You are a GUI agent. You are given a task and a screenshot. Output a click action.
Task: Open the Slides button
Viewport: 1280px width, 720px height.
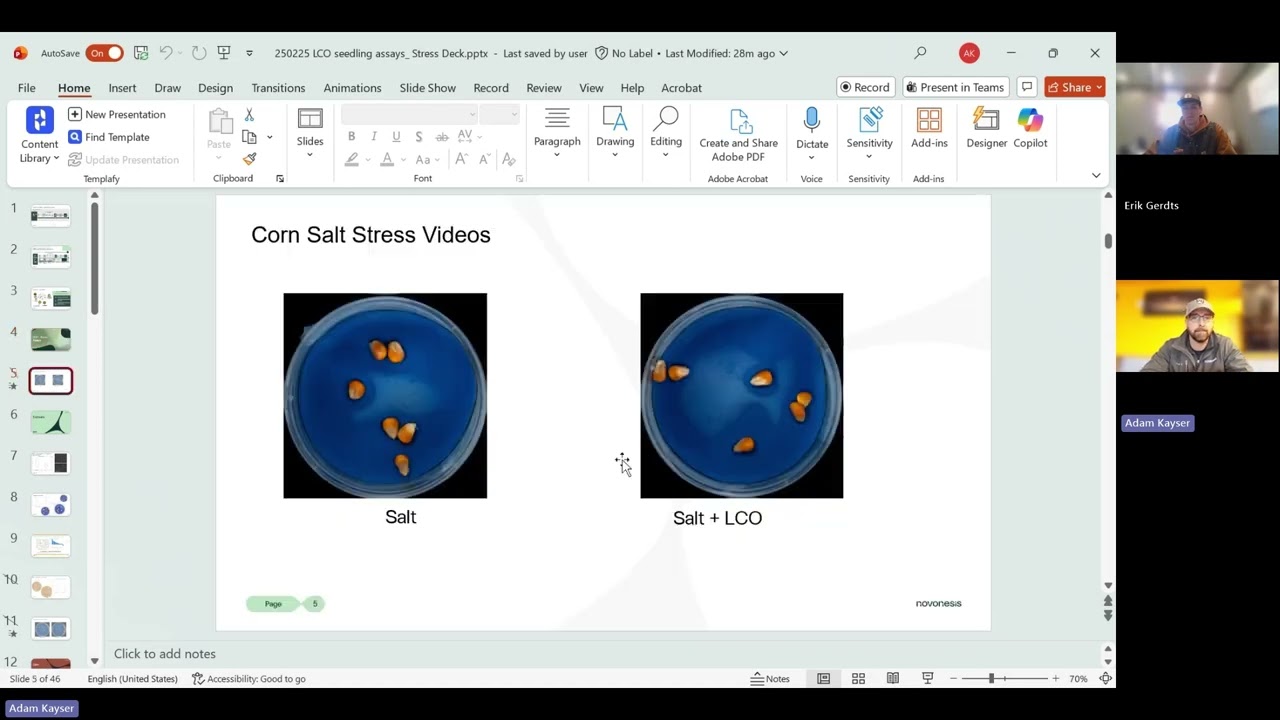point(310,134)
